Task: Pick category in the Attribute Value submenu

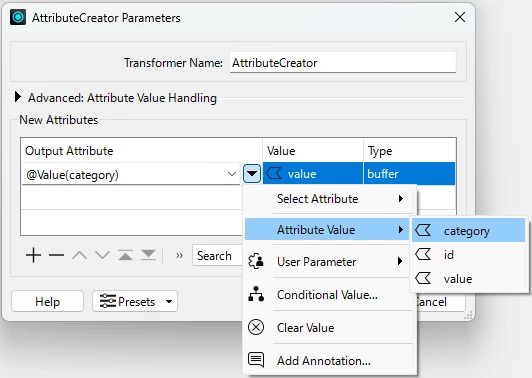Action: click(469, 230)
